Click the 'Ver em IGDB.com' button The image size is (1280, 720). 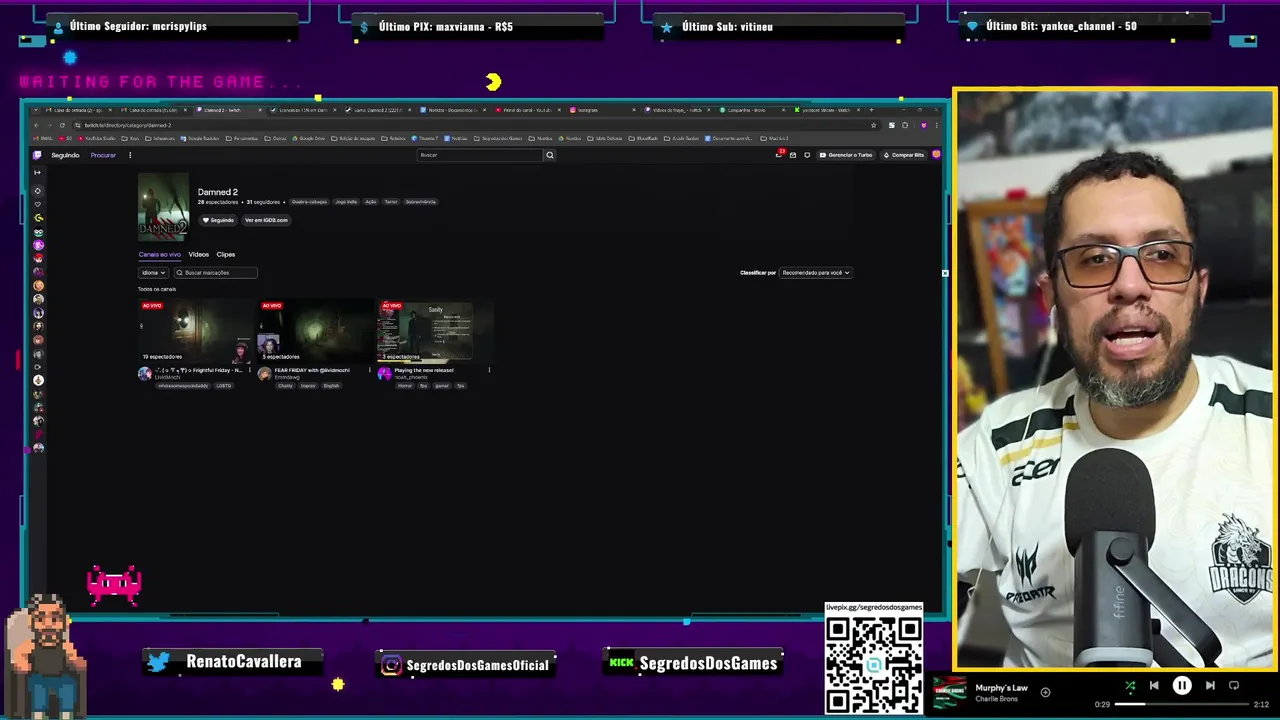266,220
